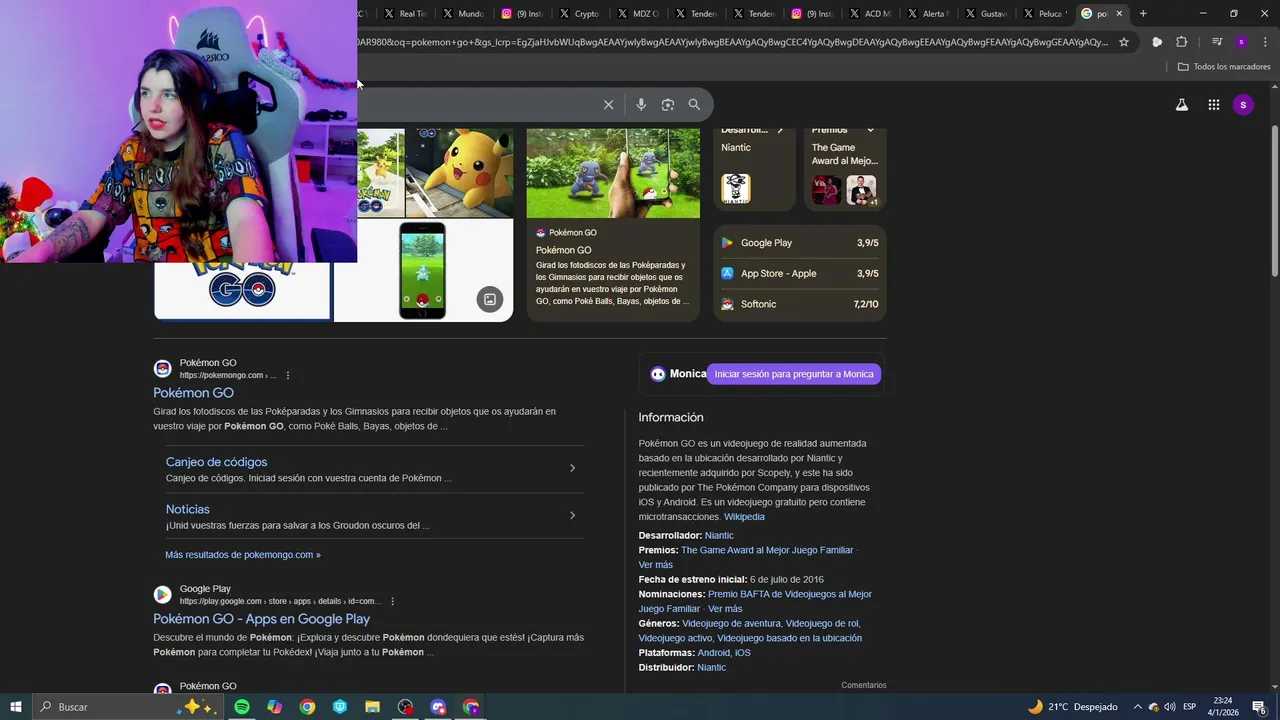1280x720 pixels.
Task: Open Spotify from the taskbar
Action: pyautogui.click(x=242, y=707)
